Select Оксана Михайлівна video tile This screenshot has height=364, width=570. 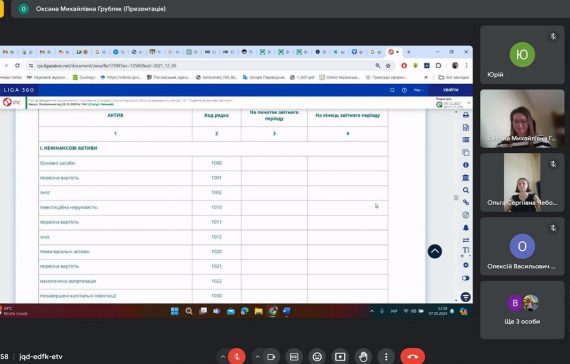coord(522,119)
